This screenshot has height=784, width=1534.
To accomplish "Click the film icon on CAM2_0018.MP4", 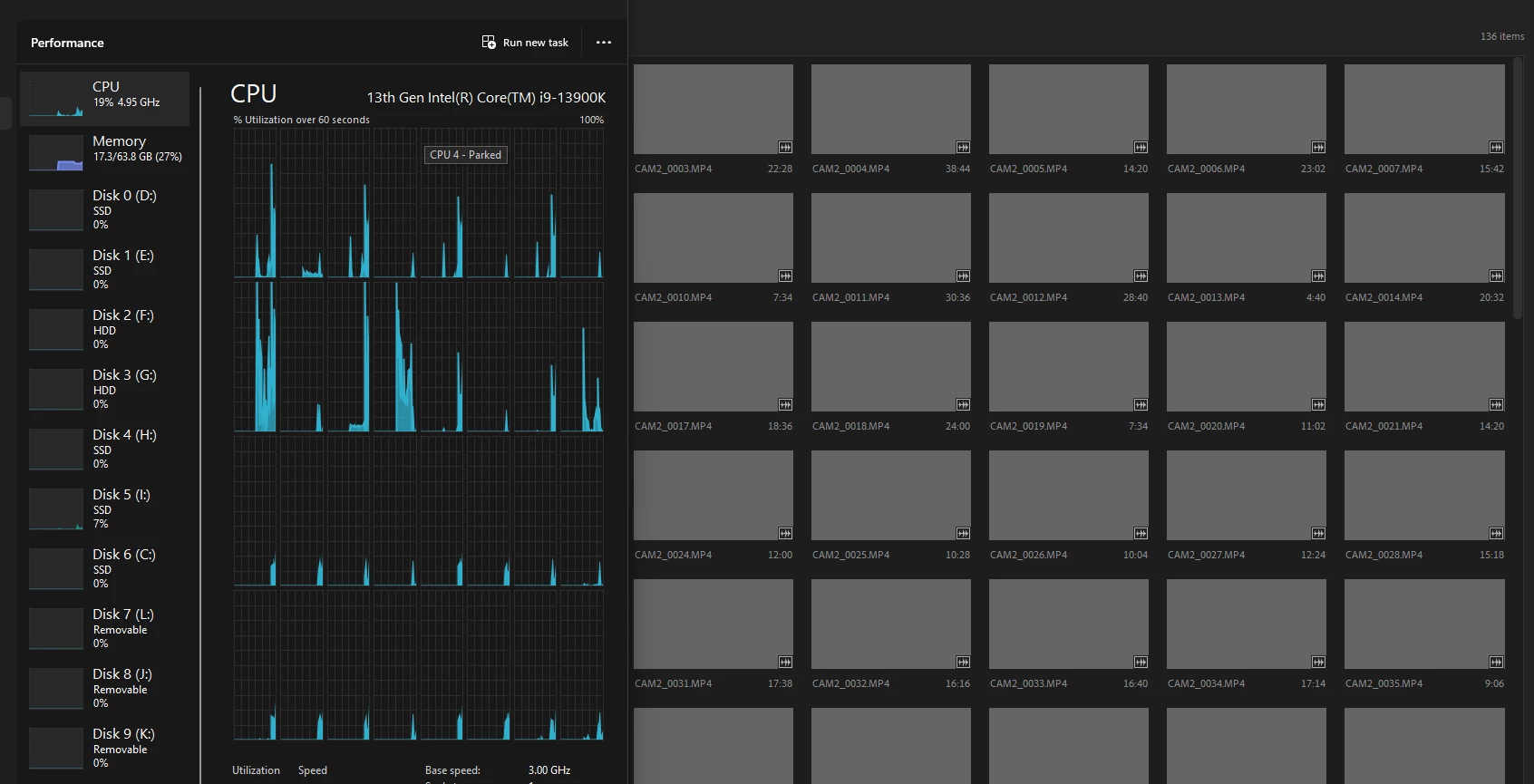I will tap(963, 404).
